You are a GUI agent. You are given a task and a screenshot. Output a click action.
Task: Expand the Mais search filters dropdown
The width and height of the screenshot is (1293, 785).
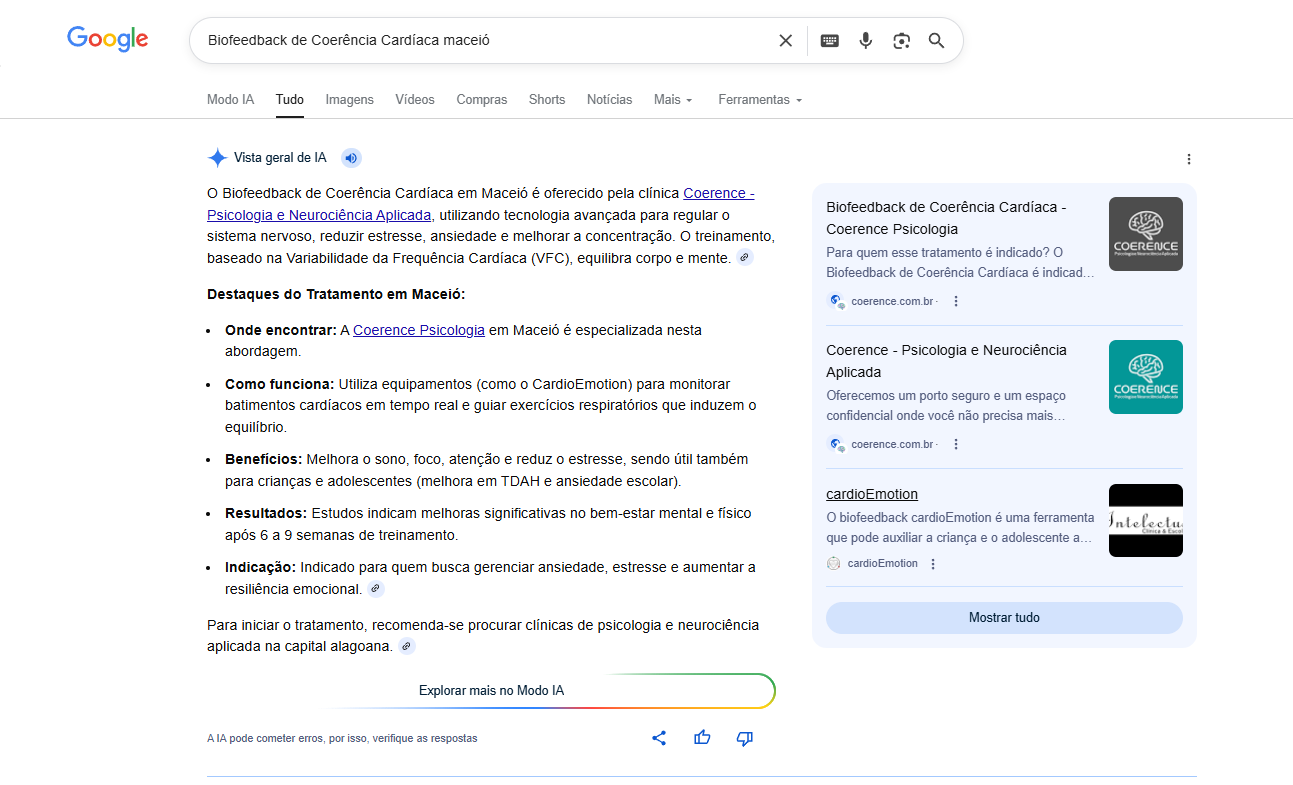pos(673,100)
